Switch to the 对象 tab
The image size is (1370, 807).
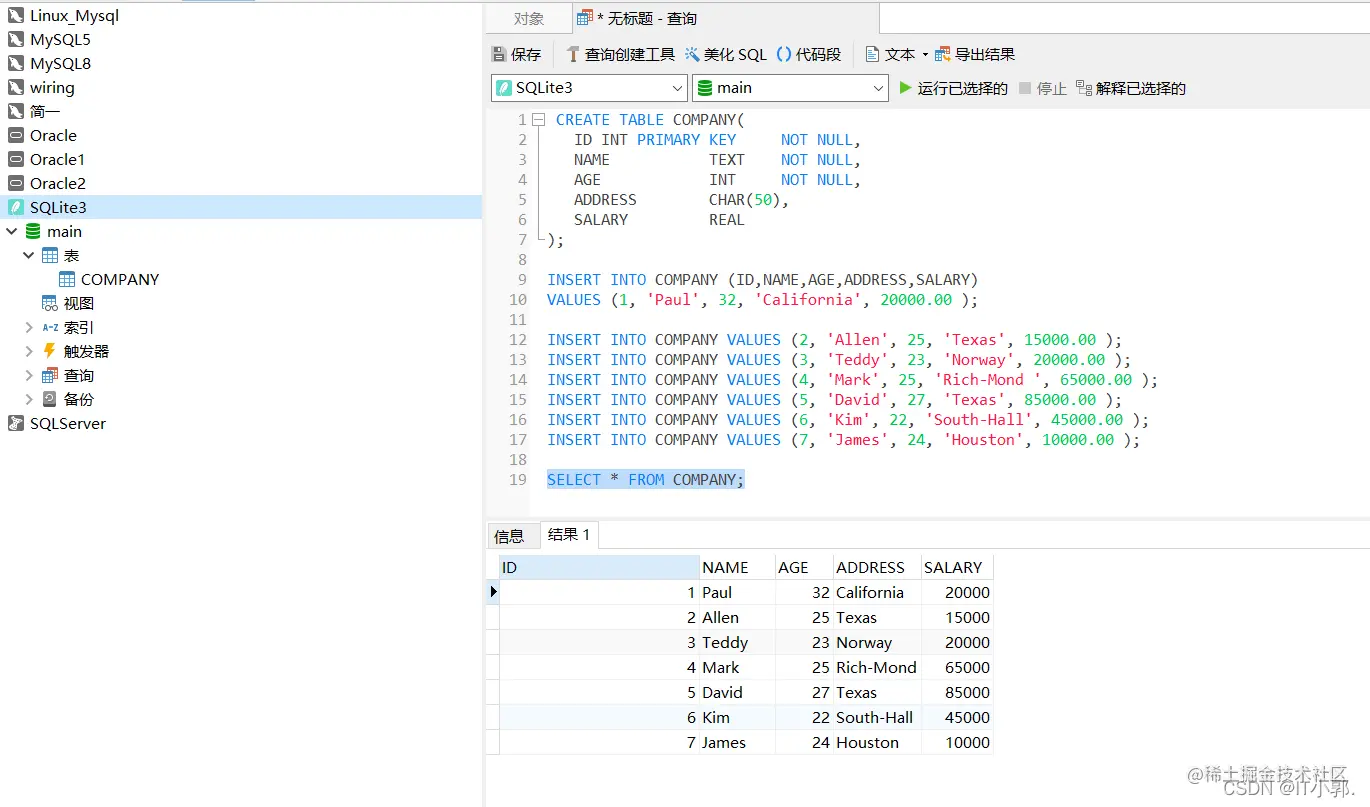529,19
